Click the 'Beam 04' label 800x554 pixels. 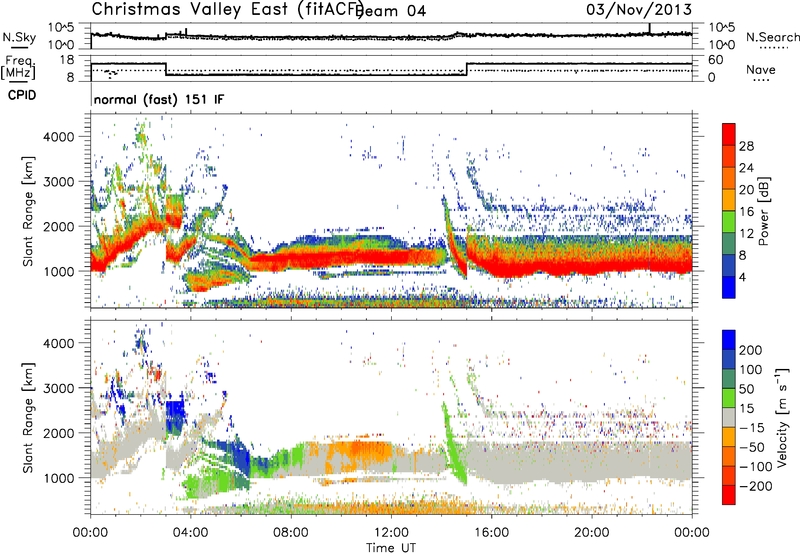point(392,11)
